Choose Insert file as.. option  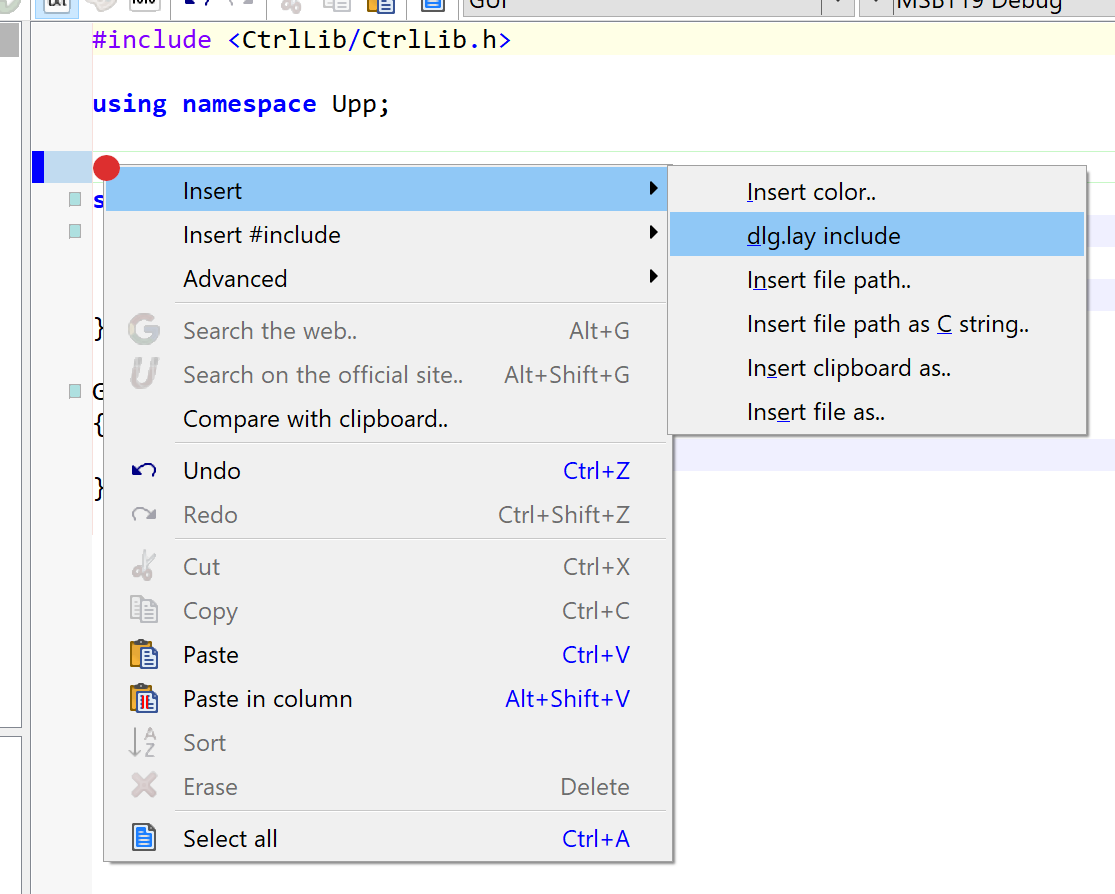[x=815, y=412]
